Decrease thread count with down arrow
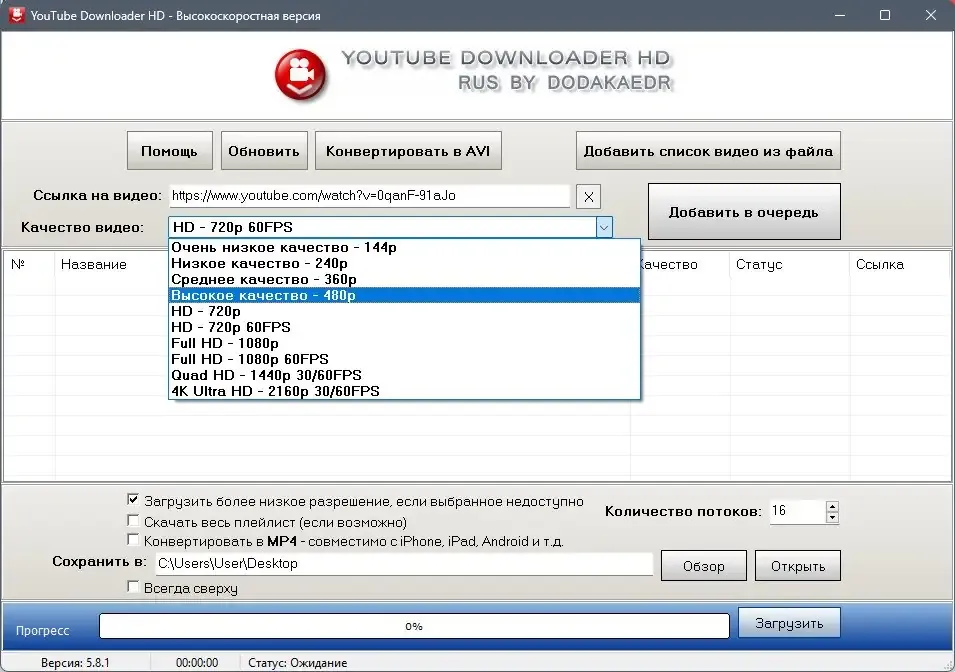 click(832, 518)
